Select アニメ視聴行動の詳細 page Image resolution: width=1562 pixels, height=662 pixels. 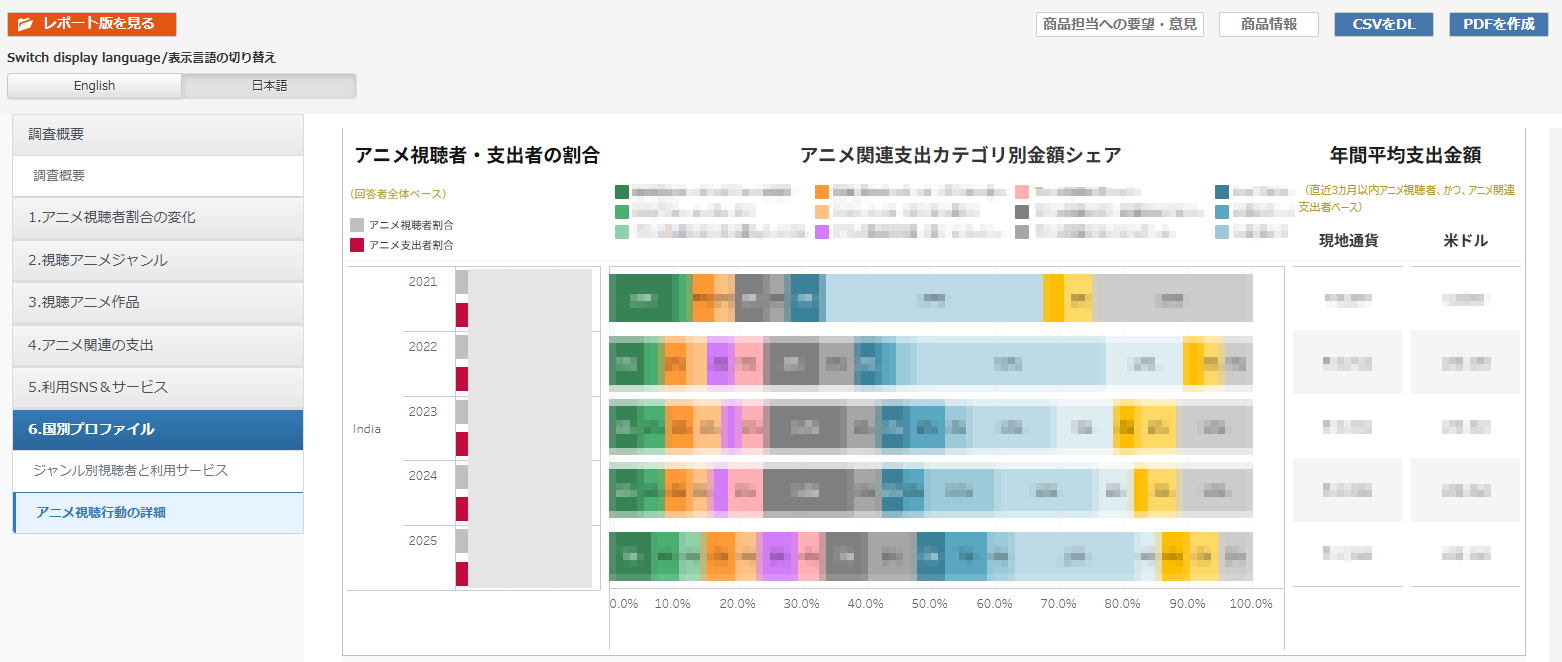click(x=158, y=513)
